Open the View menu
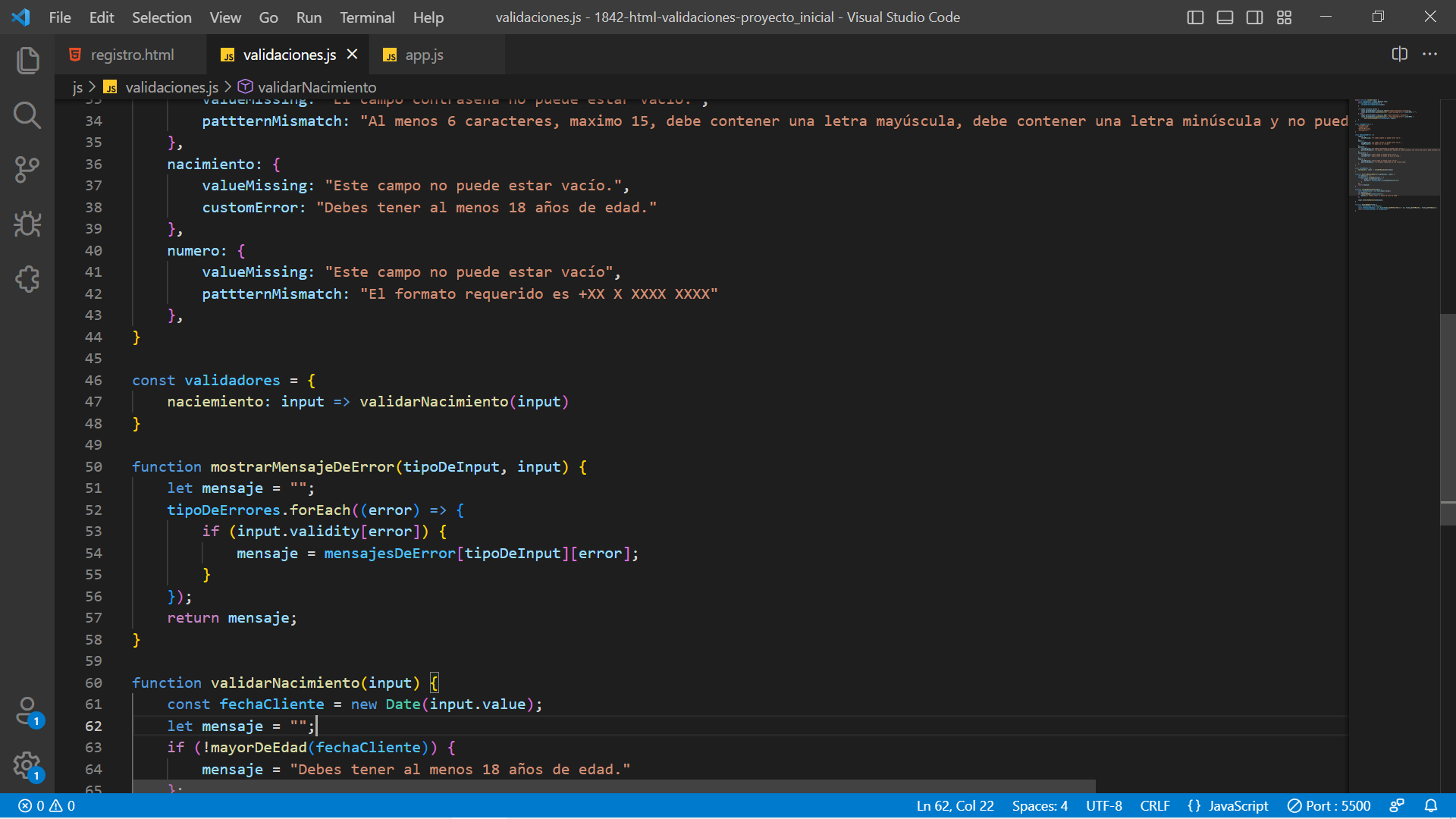The width and height of the screenshot is (1456, 819). coord(225,17)
